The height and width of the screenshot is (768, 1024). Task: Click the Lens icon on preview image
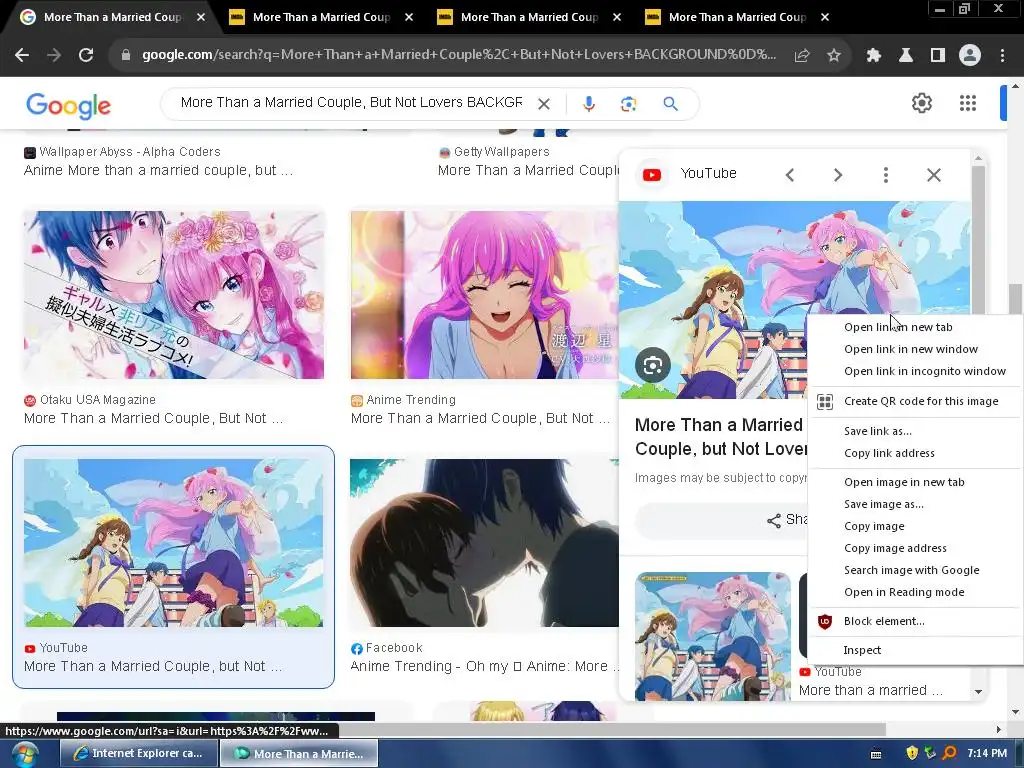click(x=652, y=365)
